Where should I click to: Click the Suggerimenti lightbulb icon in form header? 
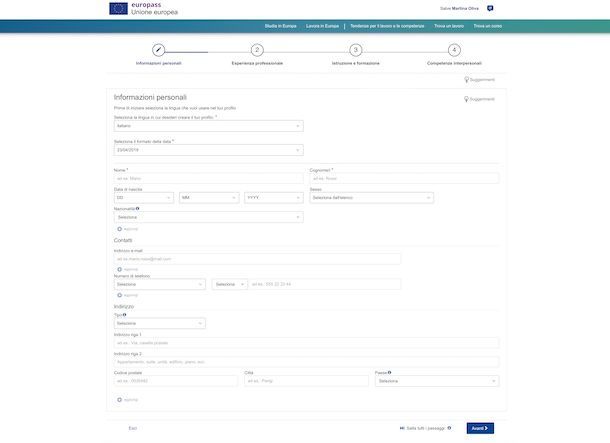[x=466, y=99]
